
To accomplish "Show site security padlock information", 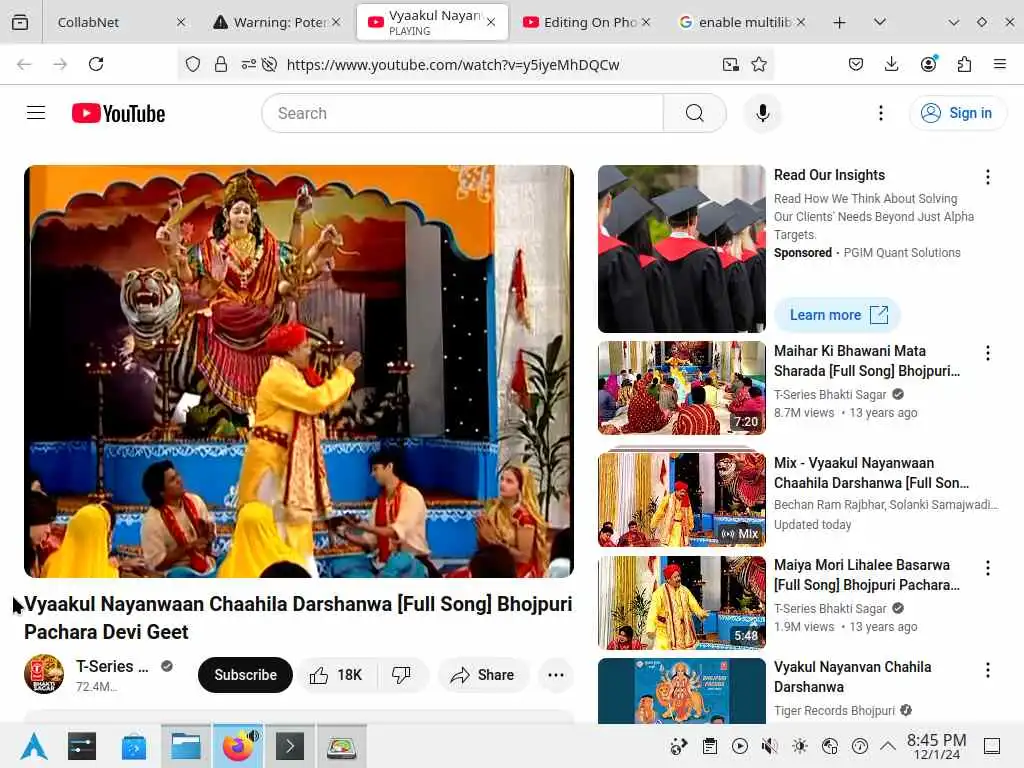I will click(x=221, y=64).
